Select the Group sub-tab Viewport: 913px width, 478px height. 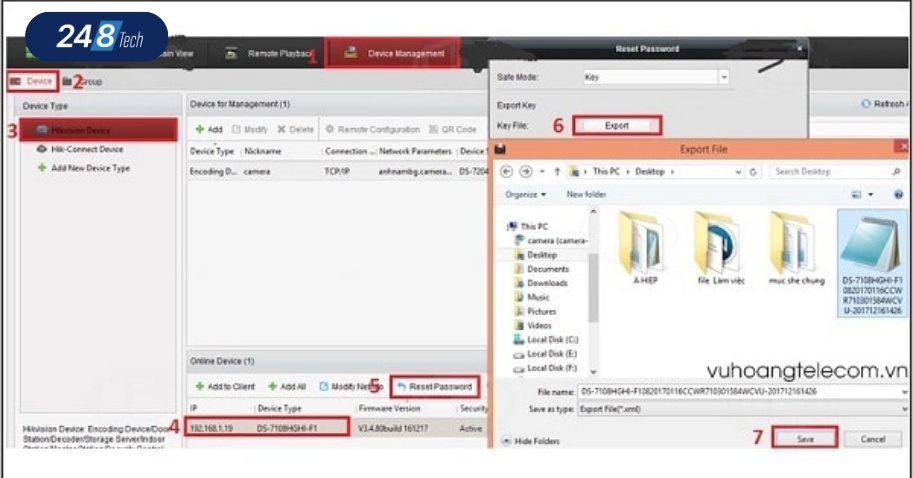pos(83,82)
